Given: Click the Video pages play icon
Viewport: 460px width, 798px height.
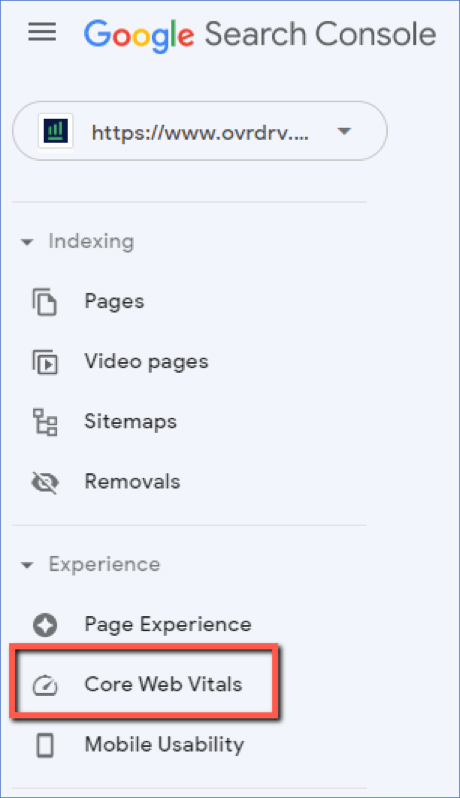Looking at the screenshot, I should [45, 362].
